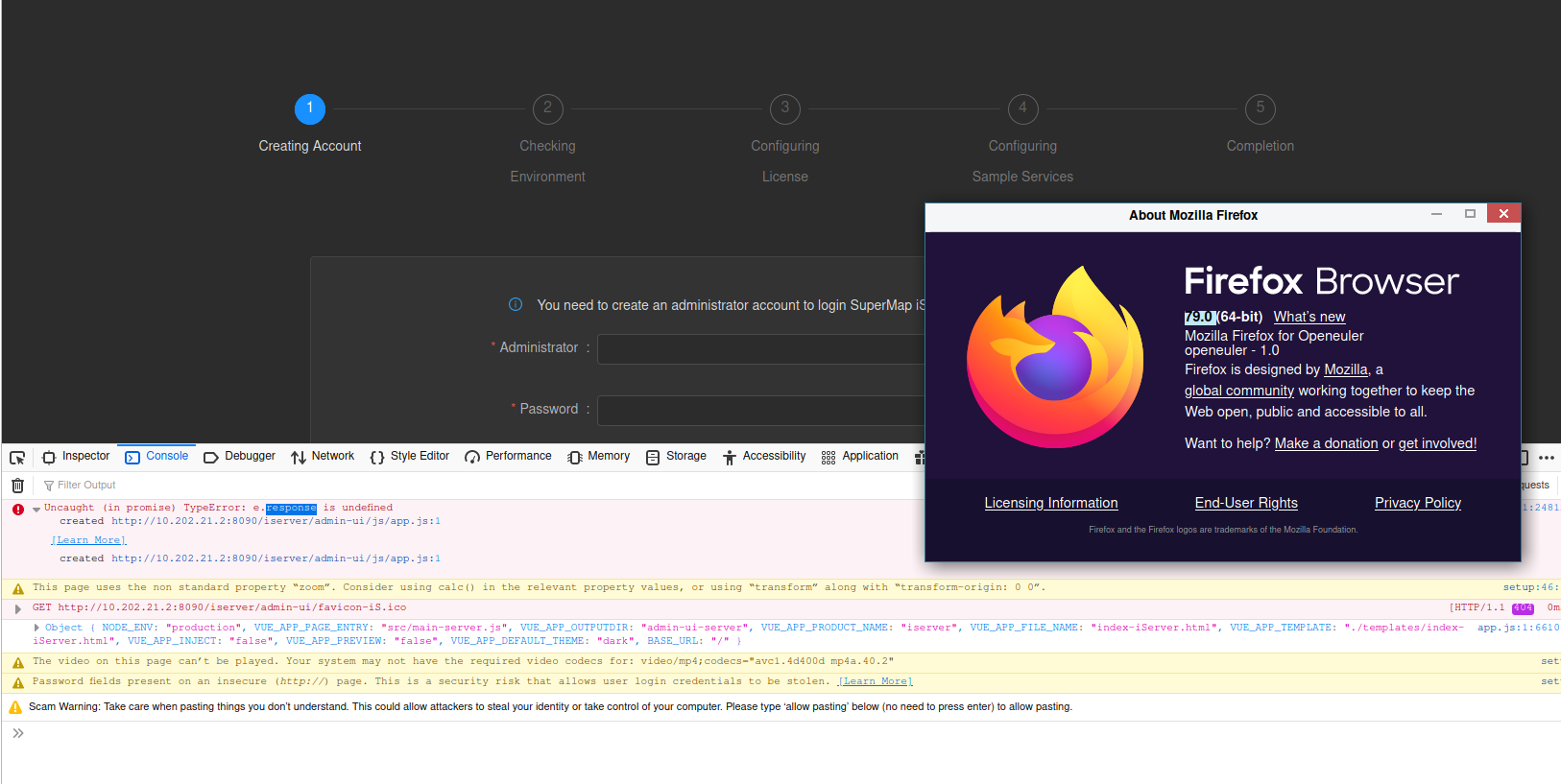Open End-User Rights link
This screenshot has width=1561, height=784.
pos(1246,503)
